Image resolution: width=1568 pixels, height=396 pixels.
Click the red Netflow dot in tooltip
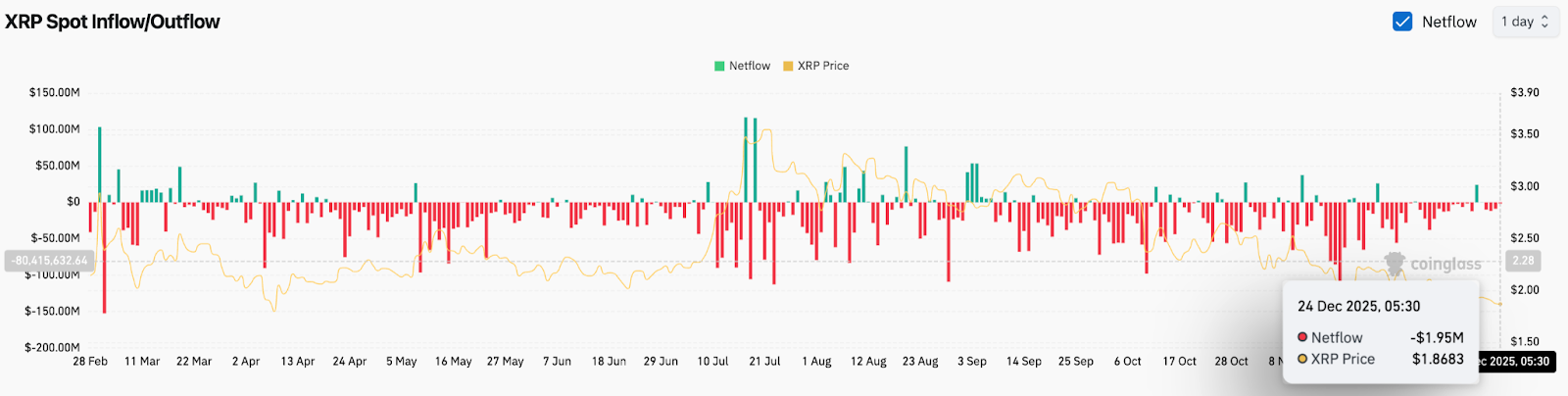[1302, 337]
